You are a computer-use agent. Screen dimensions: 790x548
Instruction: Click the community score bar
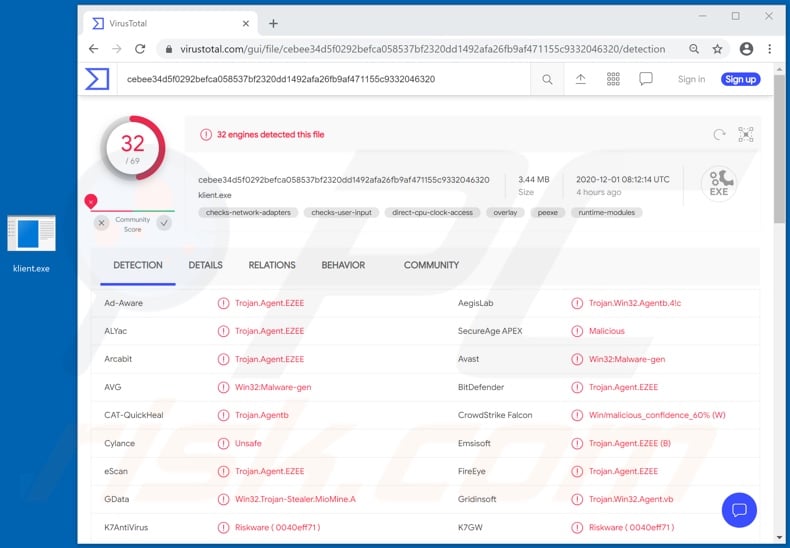click(x=133, y=211)
